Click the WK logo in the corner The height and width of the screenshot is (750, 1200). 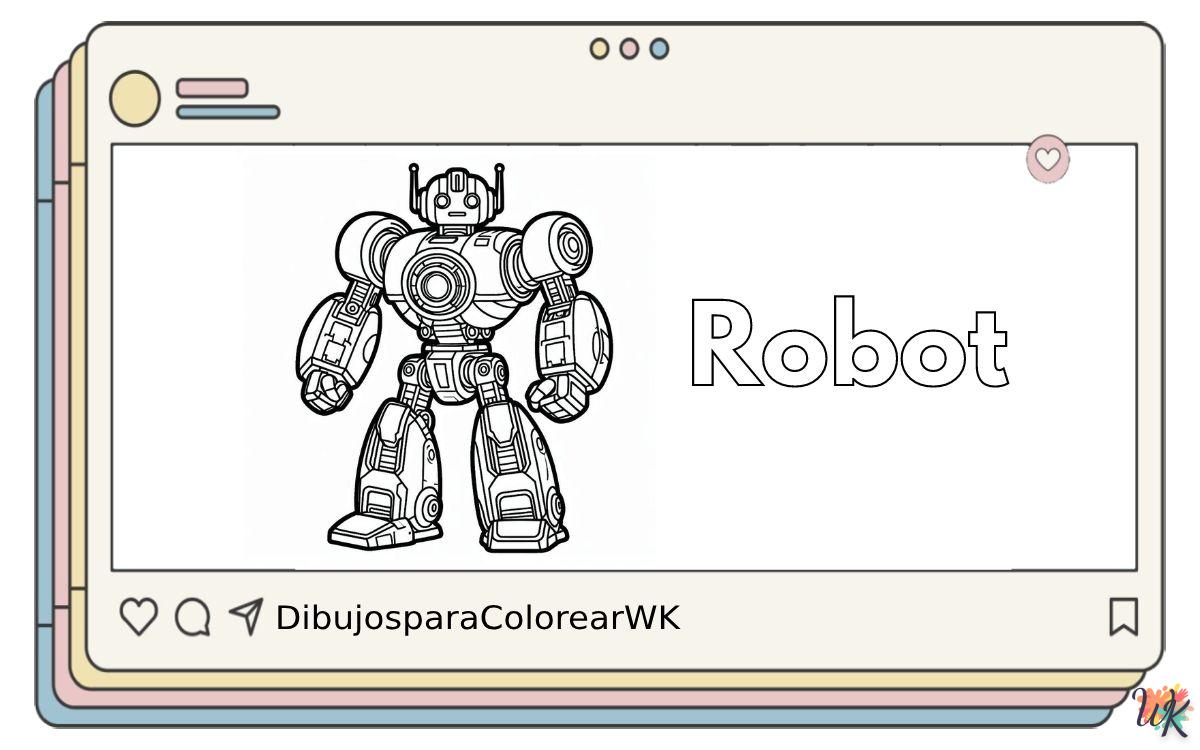click(x=1164, y=712)
